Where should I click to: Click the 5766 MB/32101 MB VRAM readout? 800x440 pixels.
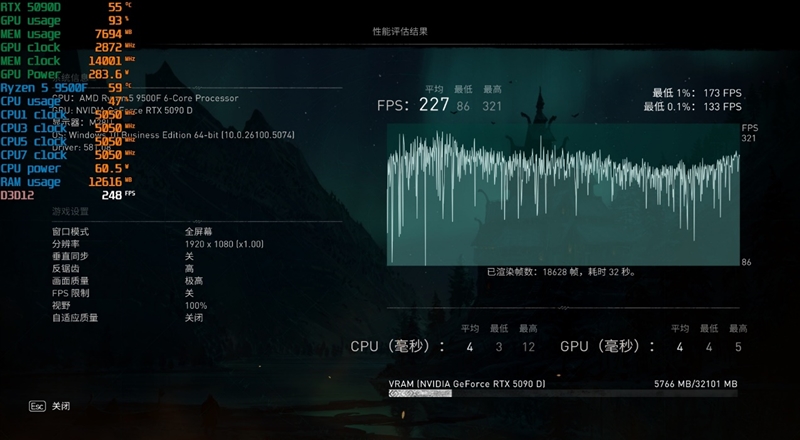(x=695, y=383)
